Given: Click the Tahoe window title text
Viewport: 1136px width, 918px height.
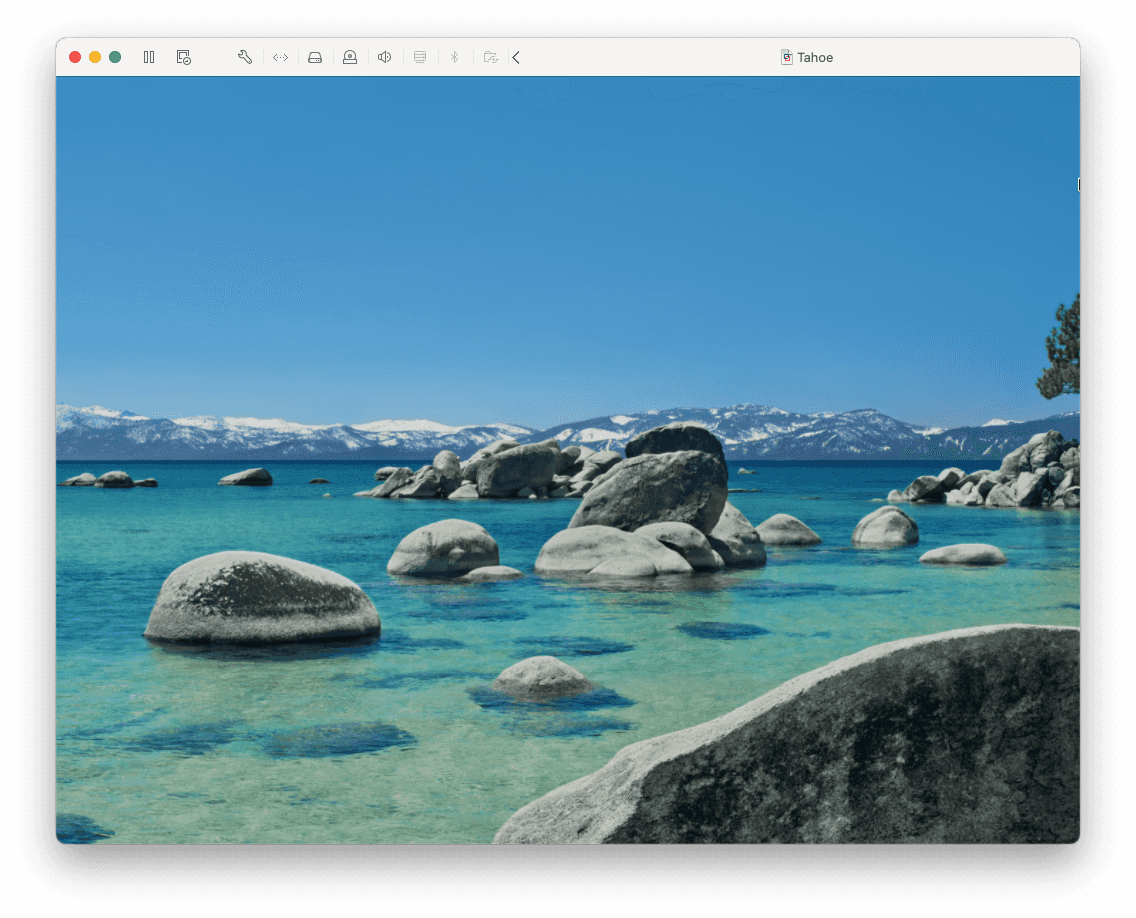Looking at the screenshot, I should pyautogui.click(x=815, y=57).
